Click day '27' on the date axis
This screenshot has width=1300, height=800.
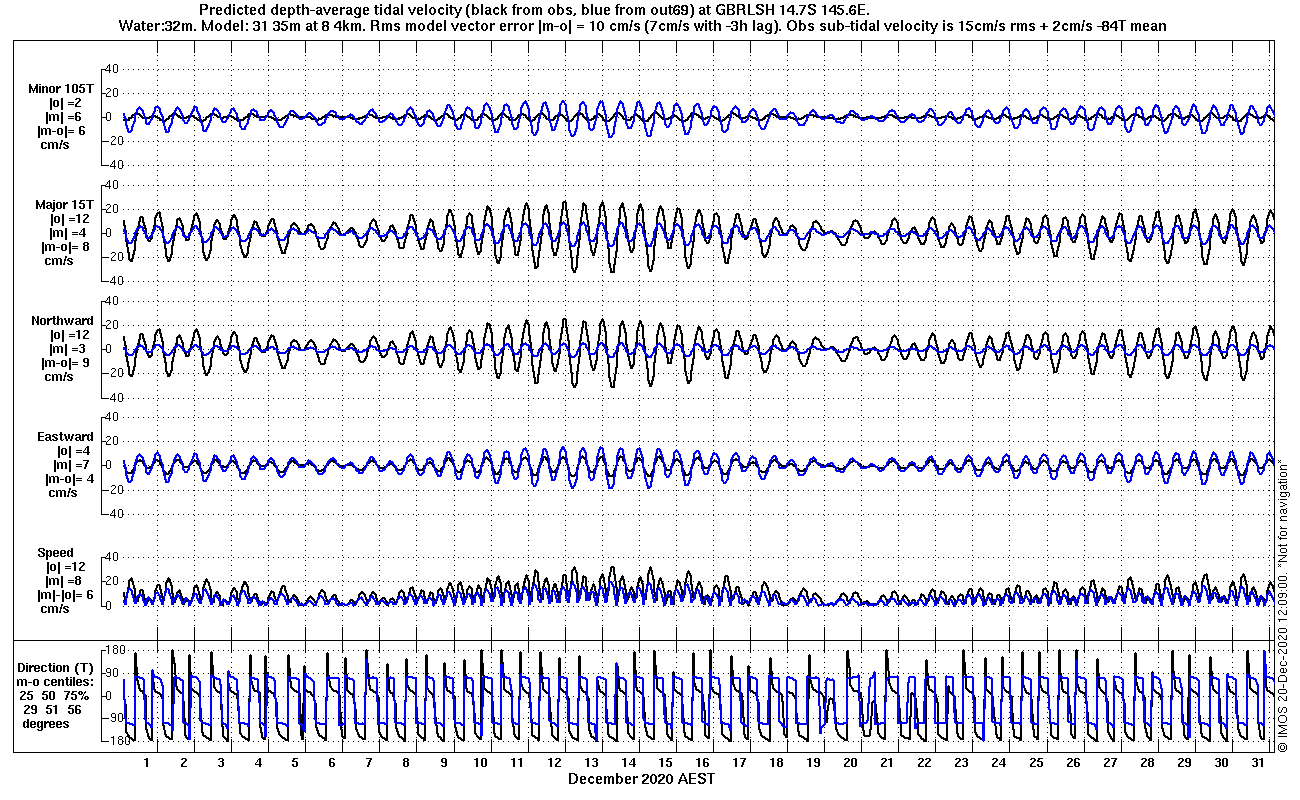[x=1109, y=763]
